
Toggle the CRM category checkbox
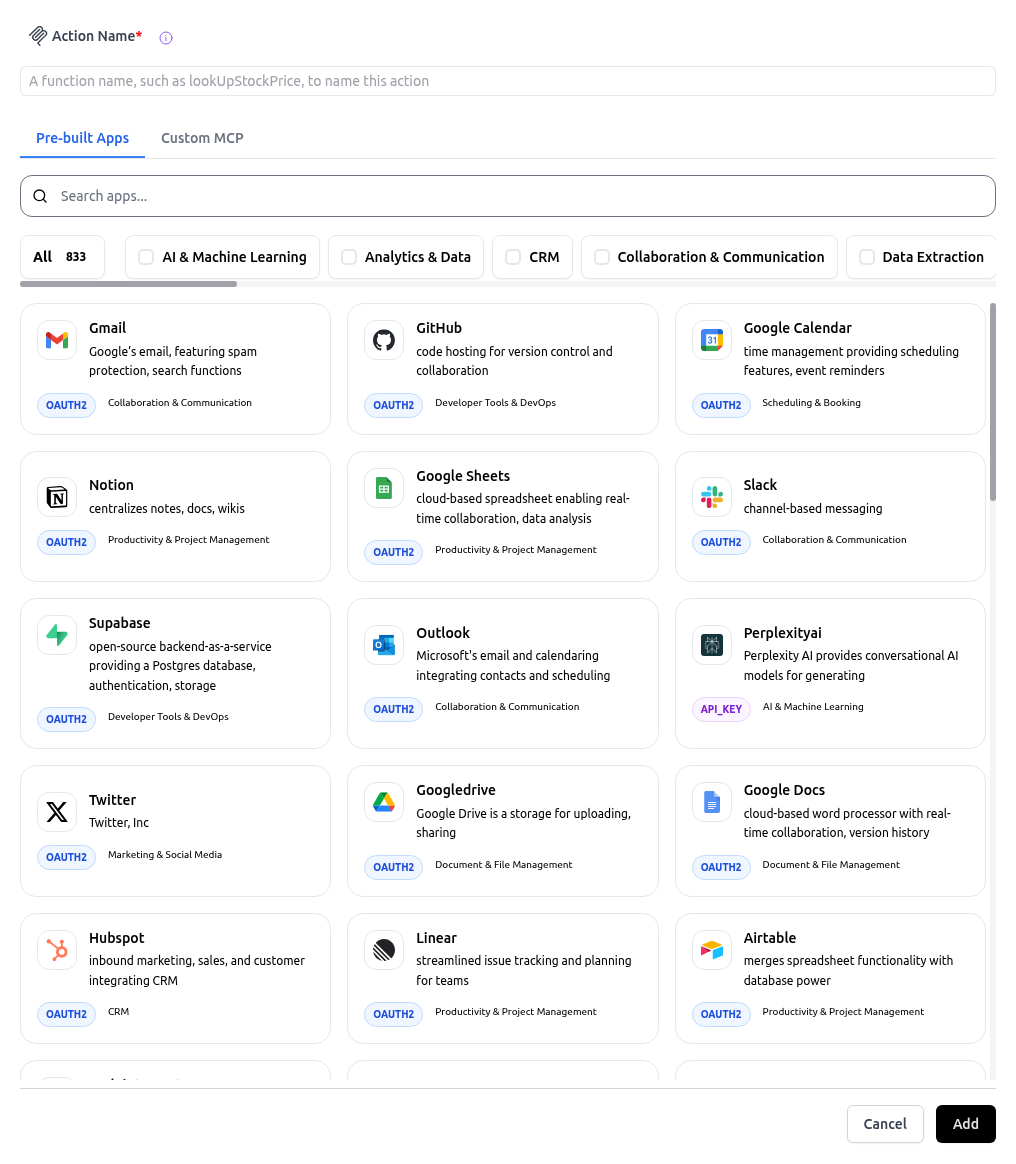[513, 257]
